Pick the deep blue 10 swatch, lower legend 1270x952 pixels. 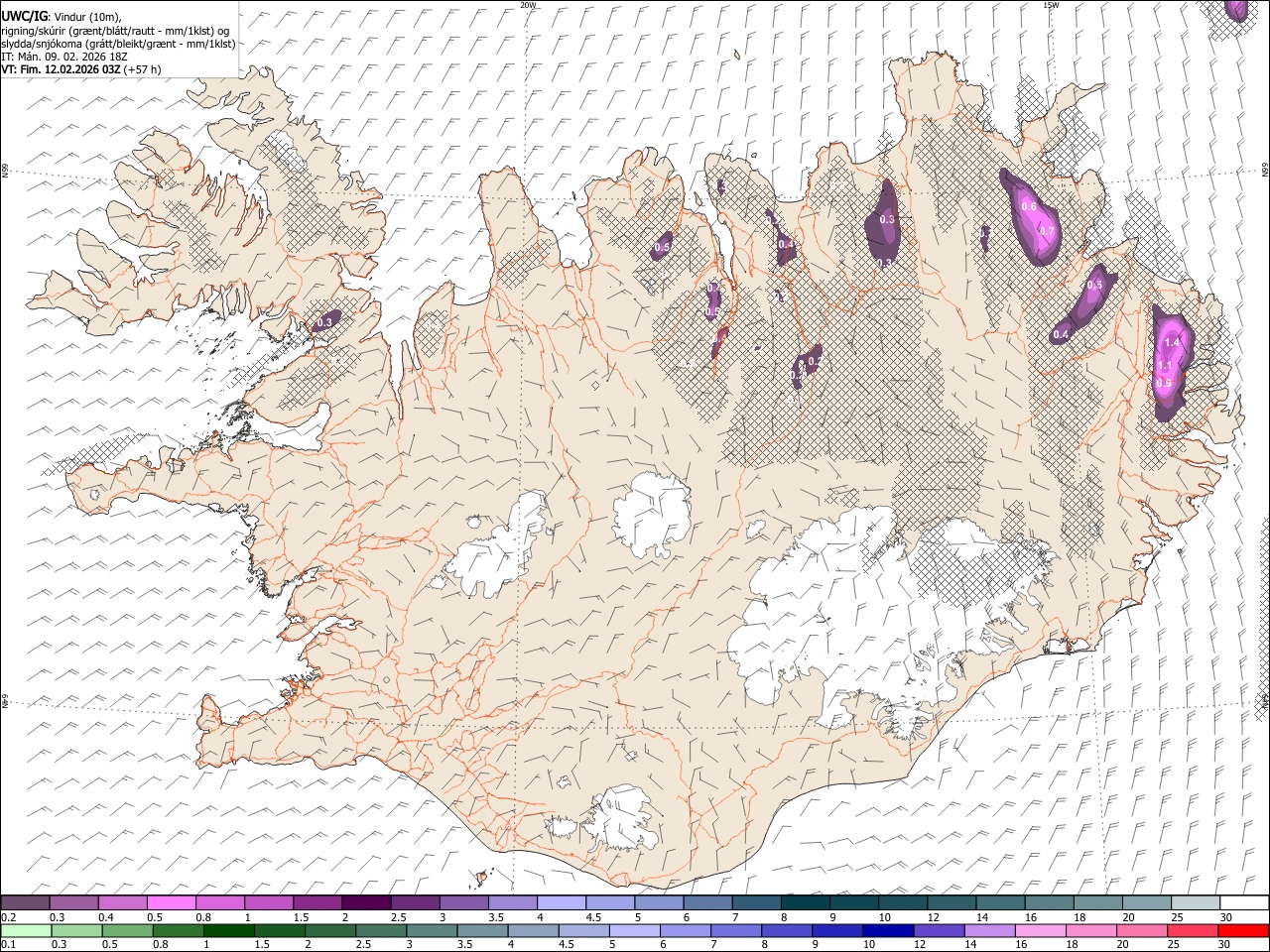click(887, 930)
